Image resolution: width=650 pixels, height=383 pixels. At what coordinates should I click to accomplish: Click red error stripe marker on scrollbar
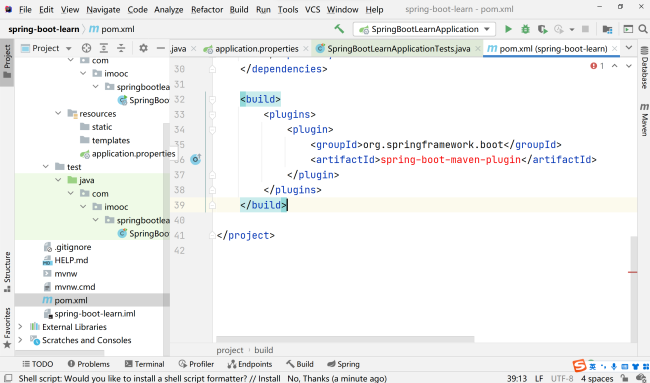(633, 272)
